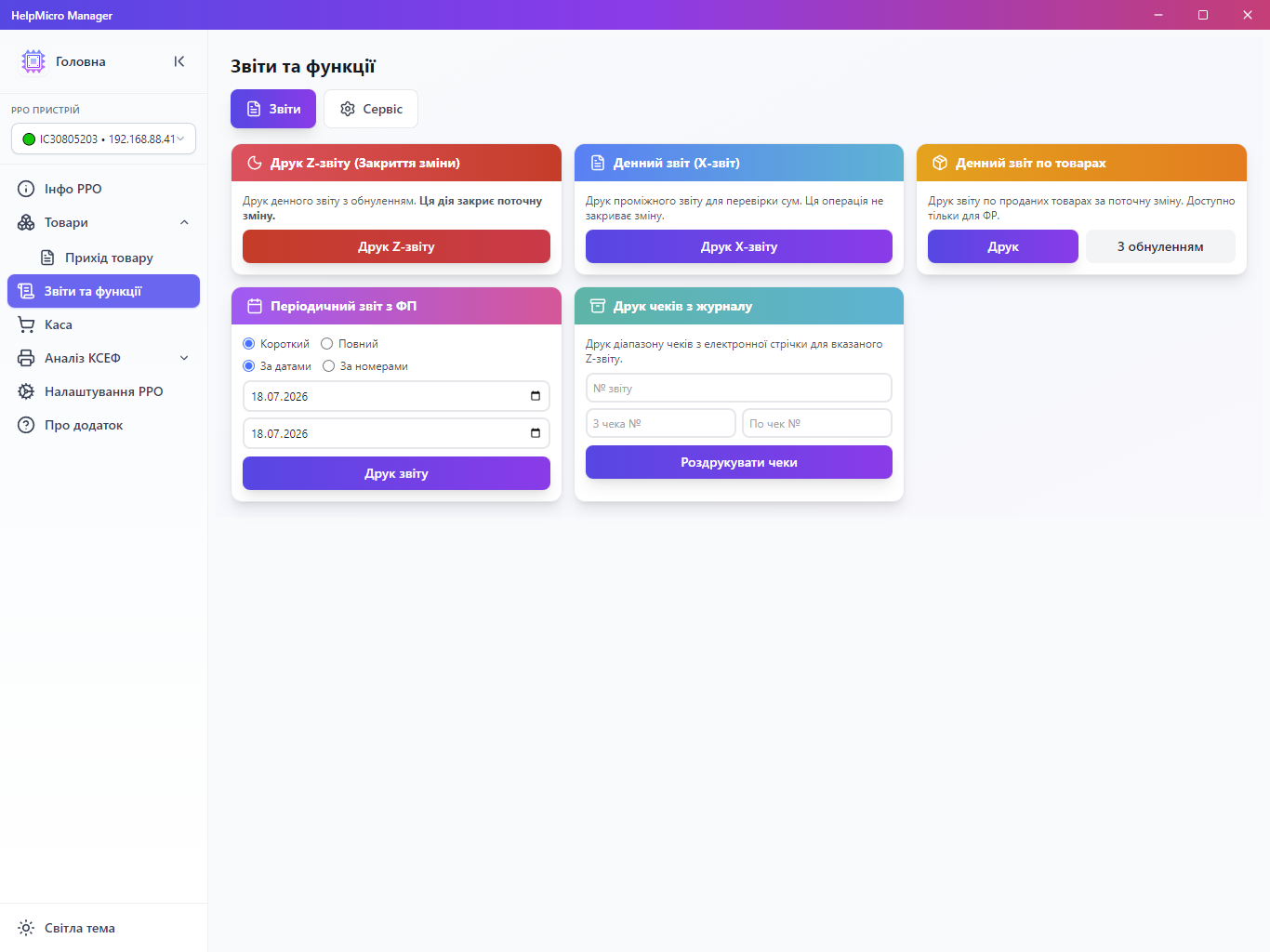This screenshot has width=1270, height=952.
Task: Open Налаштування РРО in the sidebar
Action: click(104, 391)
